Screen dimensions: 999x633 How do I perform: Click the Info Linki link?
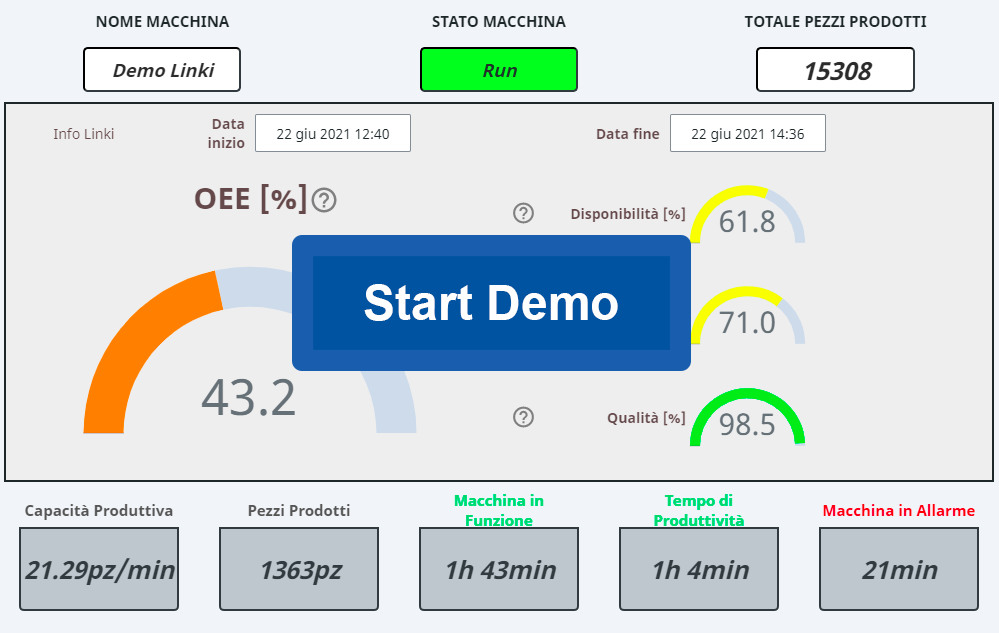point(83,134)
